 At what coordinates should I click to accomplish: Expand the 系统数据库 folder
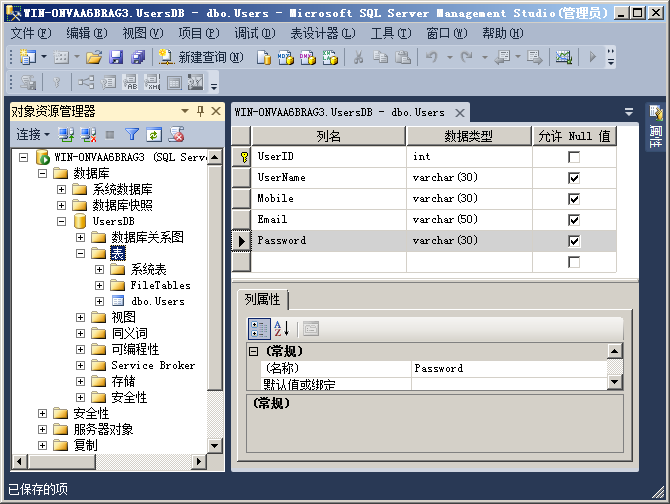(x=62, y=189)
